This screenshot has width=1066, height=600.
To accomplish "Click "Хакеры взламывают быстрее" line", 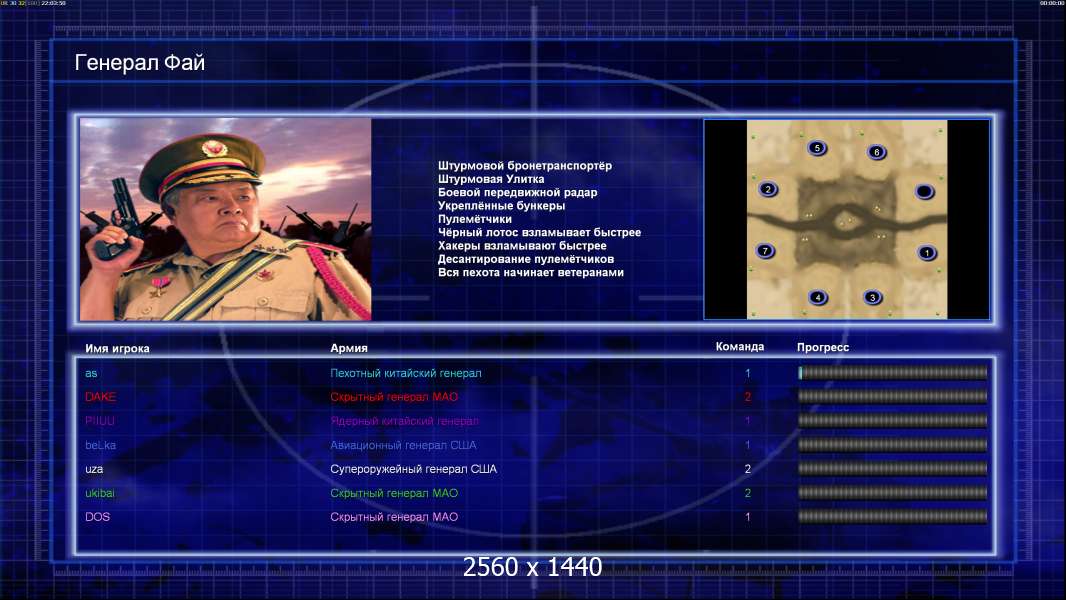I will 522,245.
